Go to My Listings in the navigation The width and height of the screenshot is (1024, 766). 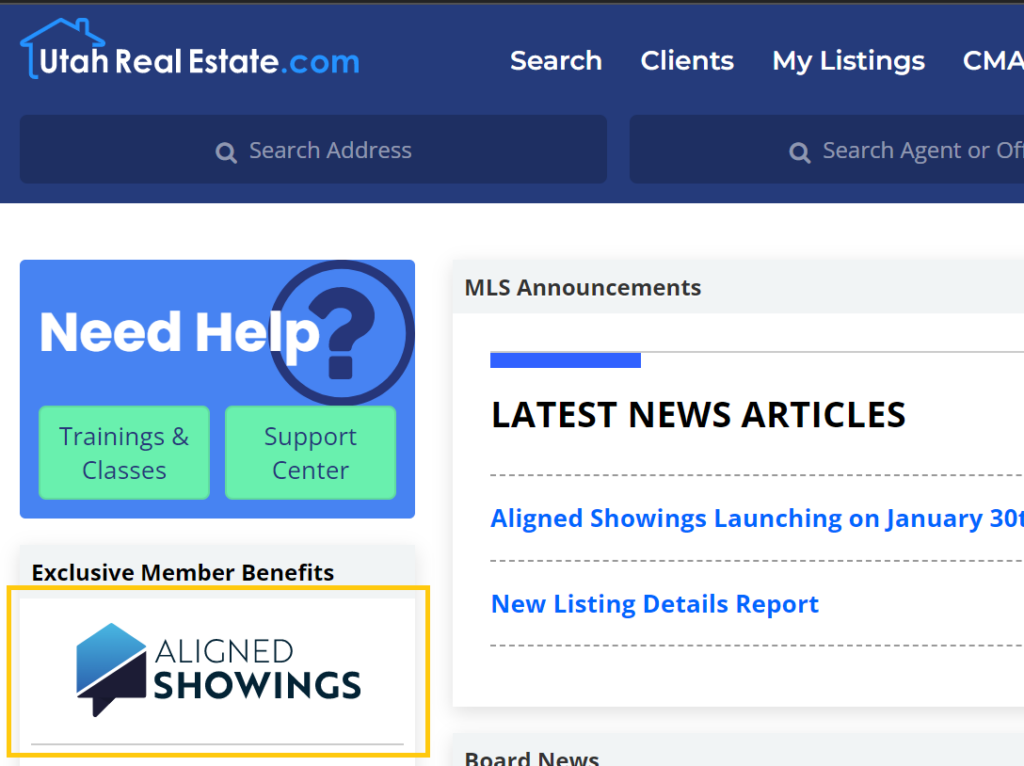[848, 61]
